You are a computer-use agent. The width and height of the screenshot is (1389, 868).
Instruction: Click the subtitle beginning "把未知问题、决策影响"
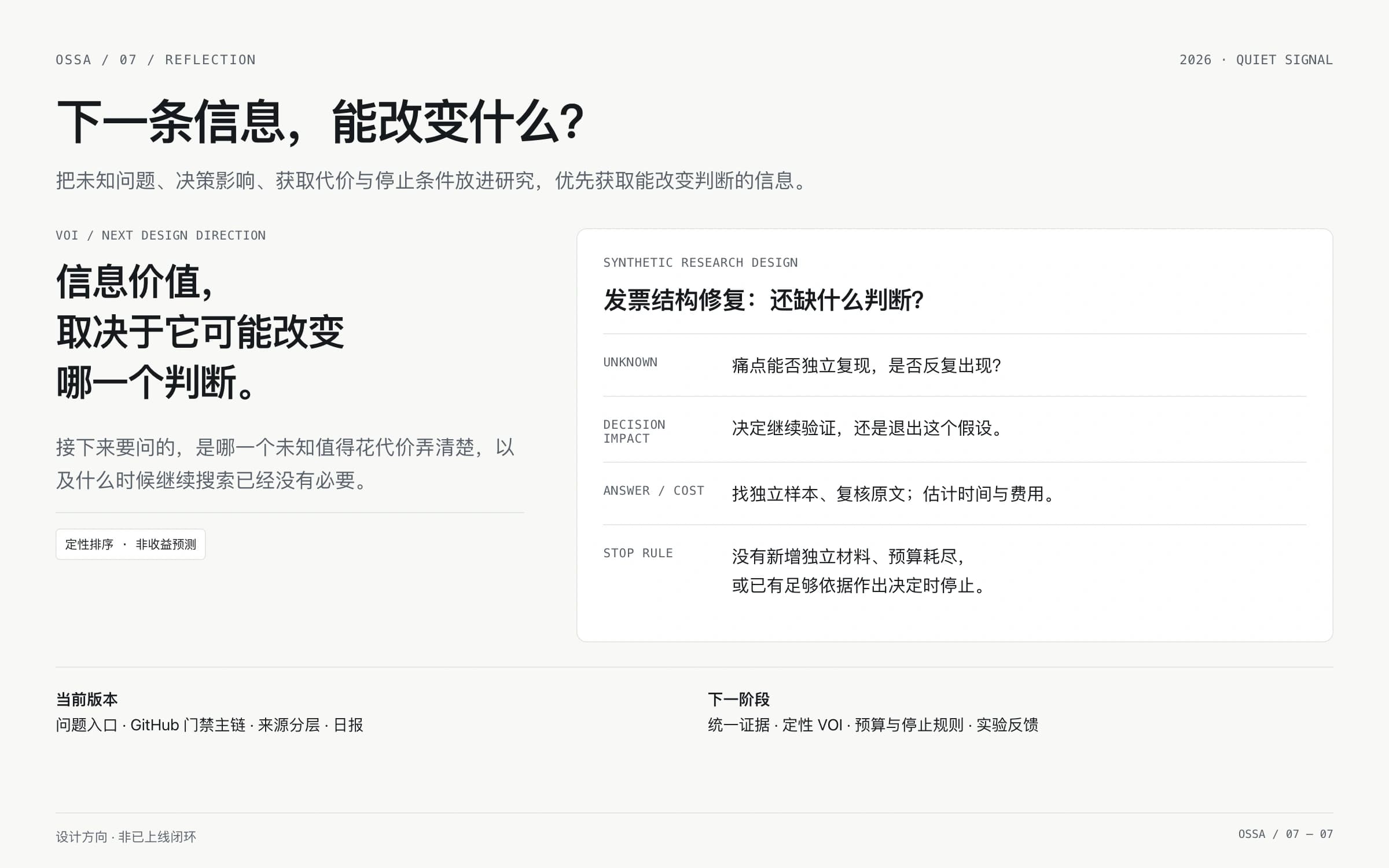click(432, 181)
